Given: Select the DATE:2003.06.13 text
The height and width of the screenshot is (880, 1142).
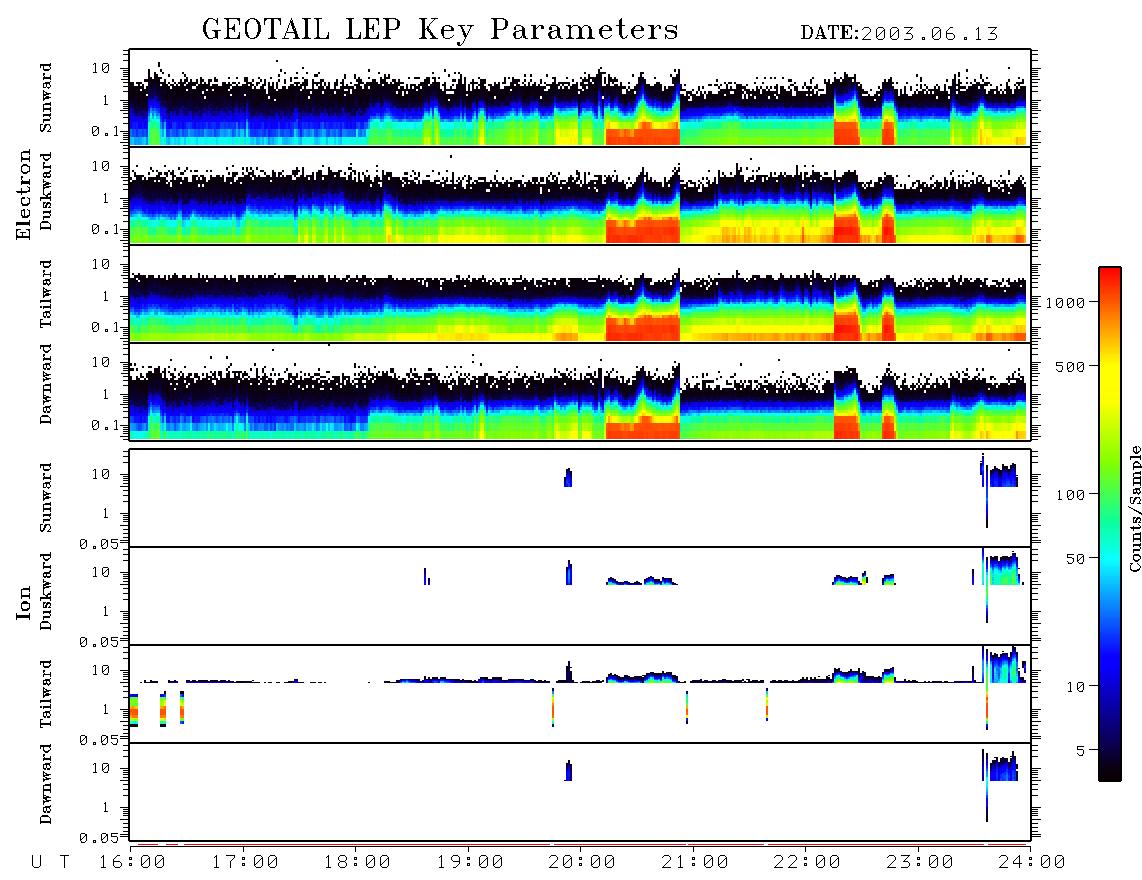Looking at the screenshot, I should tap(899, 34).
